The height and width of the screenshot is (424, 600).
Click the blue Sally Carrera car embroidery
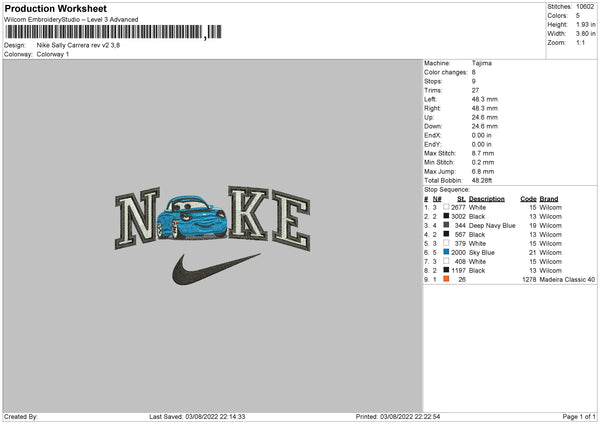point(192,218)
